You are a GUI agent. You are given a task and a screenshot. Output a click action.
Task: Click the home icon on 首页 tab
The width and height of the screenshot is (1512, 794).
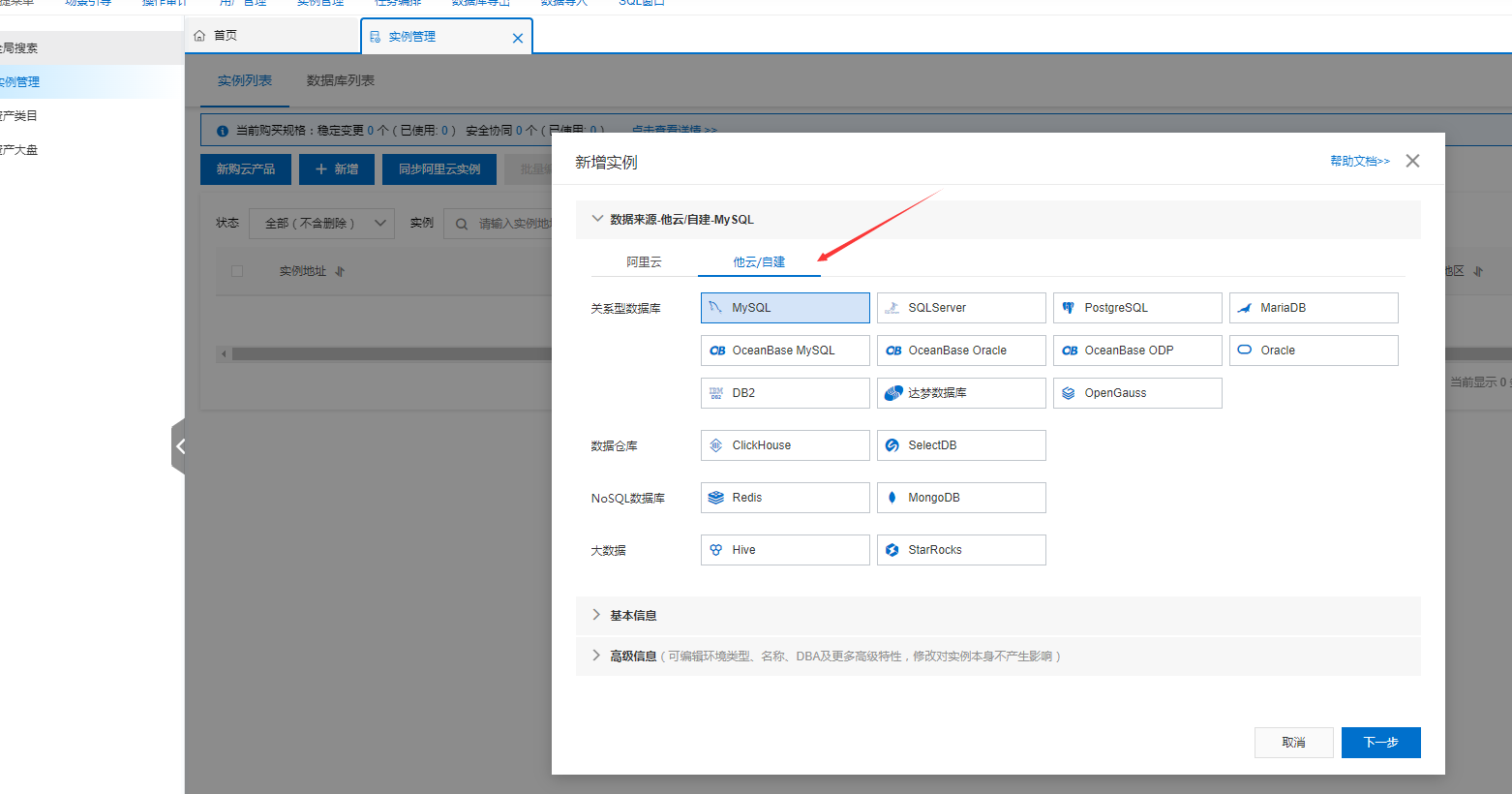point(199,35)
